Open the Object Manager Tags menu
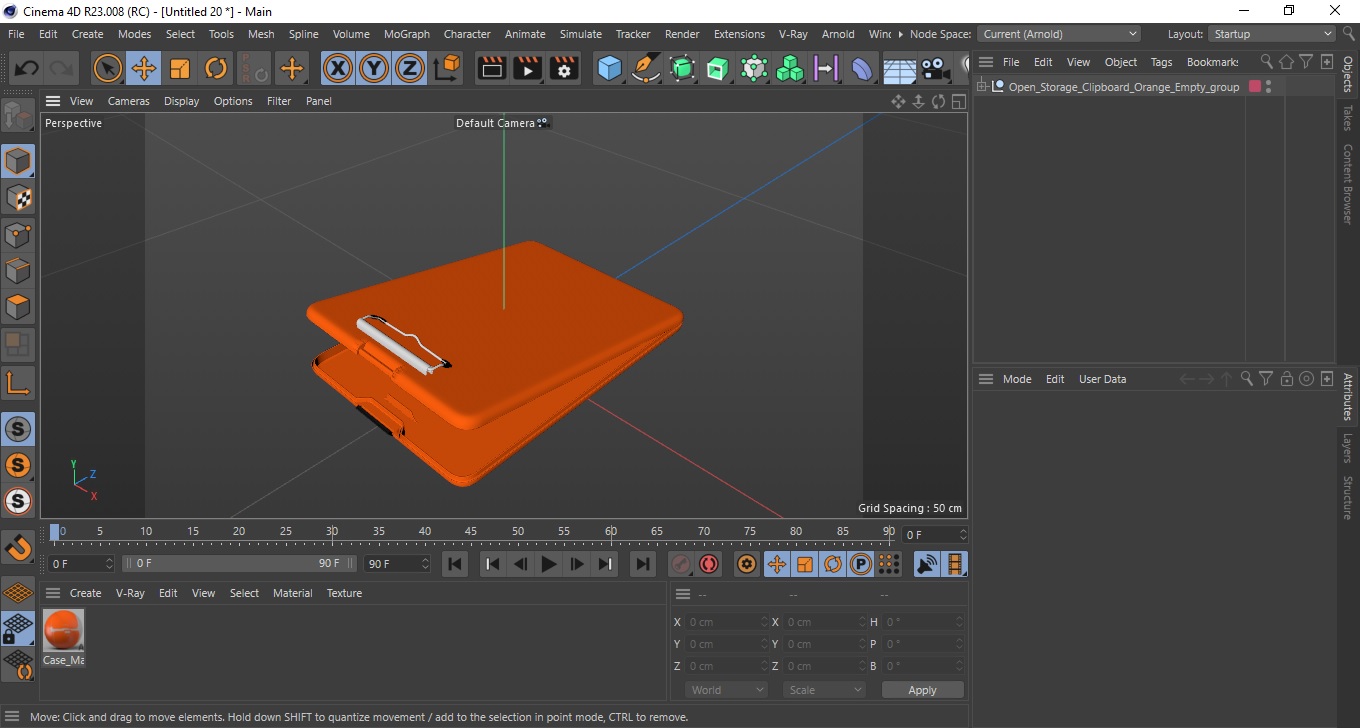 pyautogui.click(x=1161, y=62)
